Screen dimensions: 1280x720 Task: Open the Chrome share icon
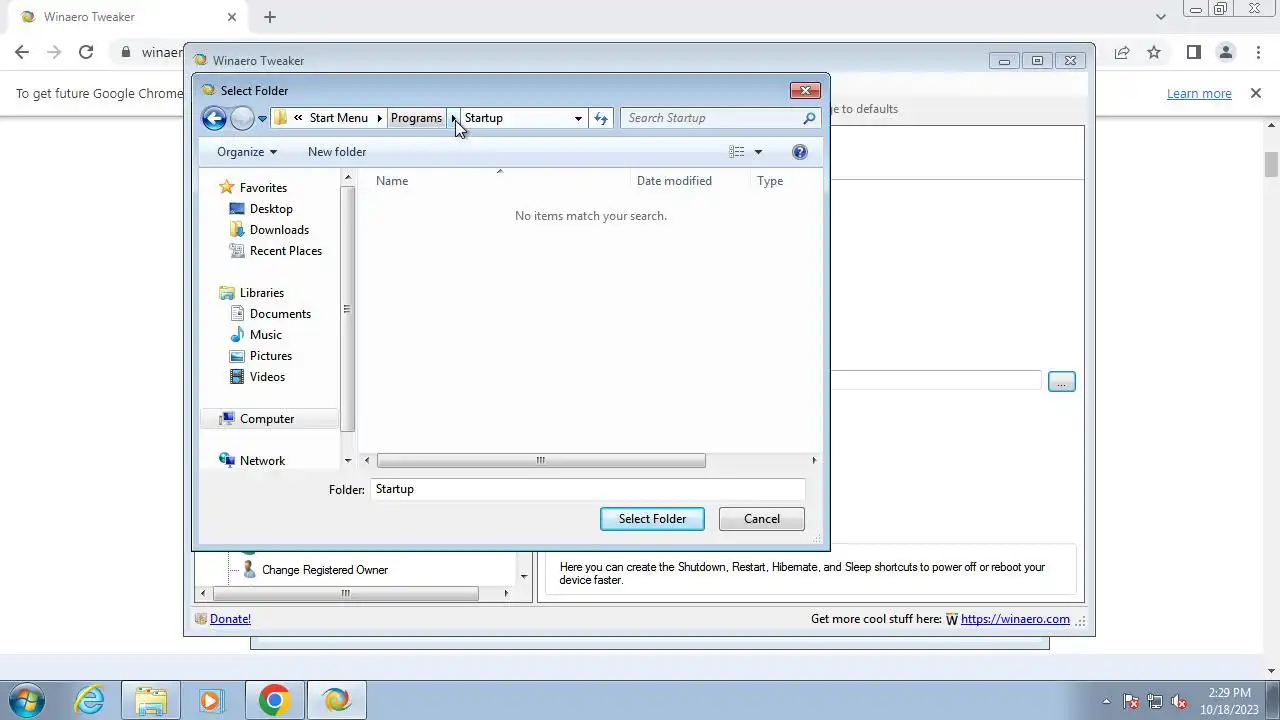[x=1122, y=53]
